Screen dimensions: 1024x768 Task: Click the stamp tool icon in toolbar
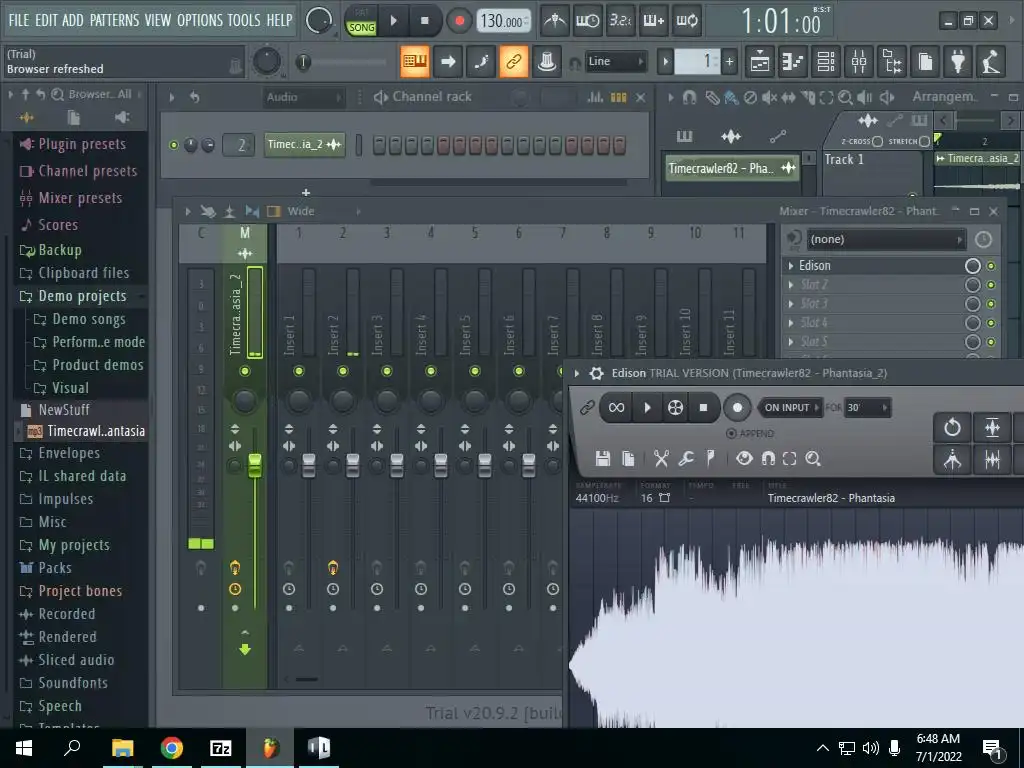547,62
